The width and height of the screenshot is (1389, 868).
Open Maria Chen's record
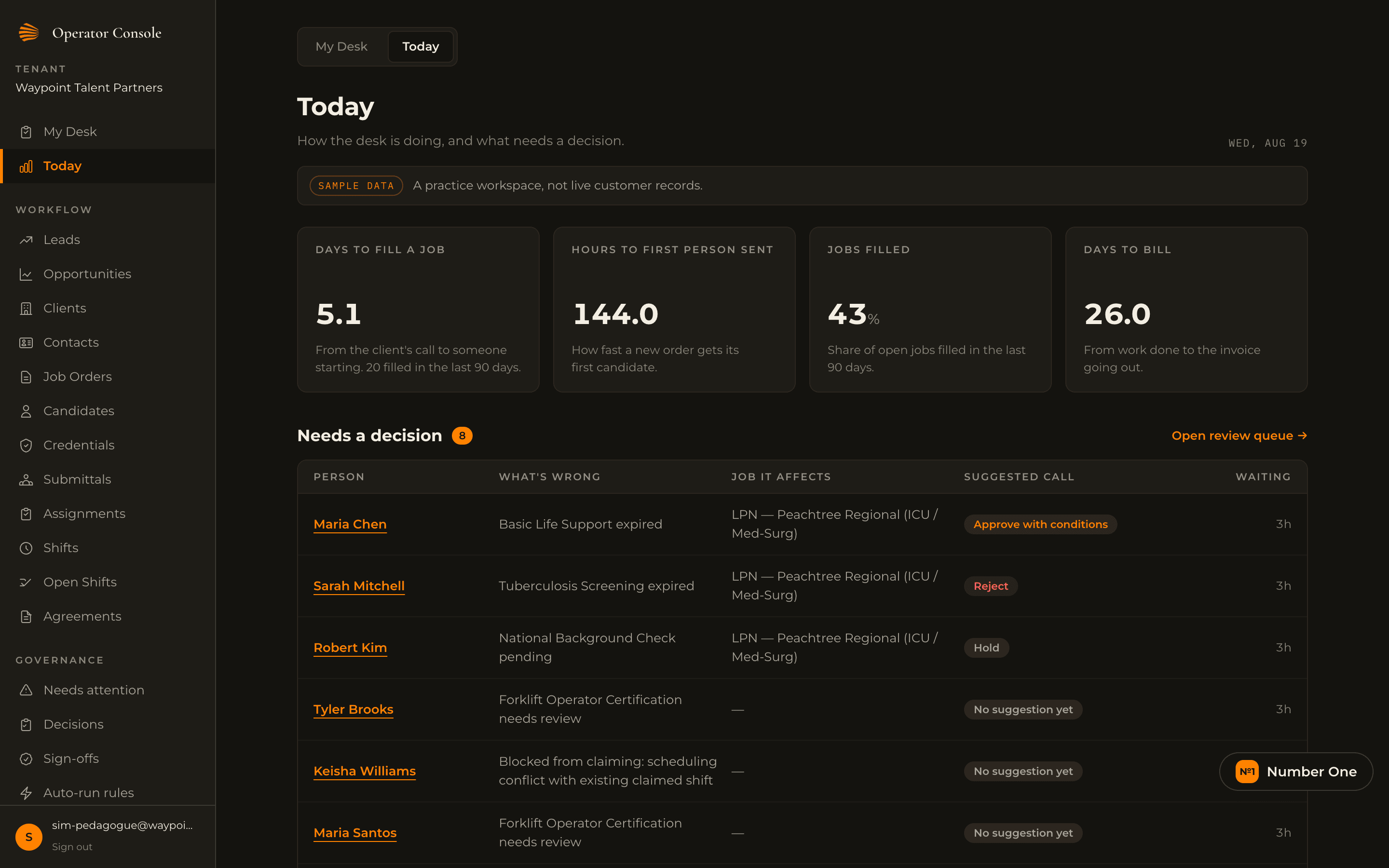pos(350,524)
